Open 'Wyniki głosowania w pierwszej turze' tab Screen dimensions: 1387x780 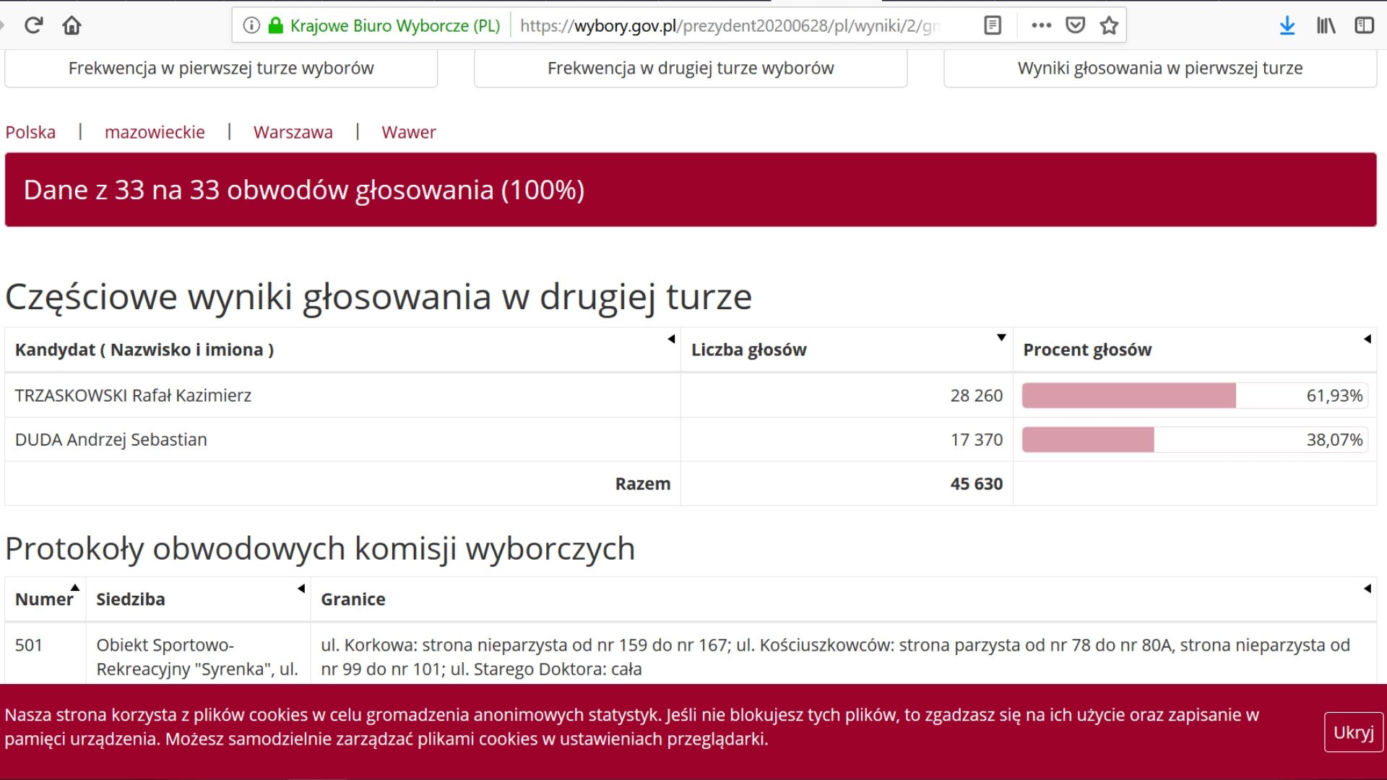coord(1160,69)
